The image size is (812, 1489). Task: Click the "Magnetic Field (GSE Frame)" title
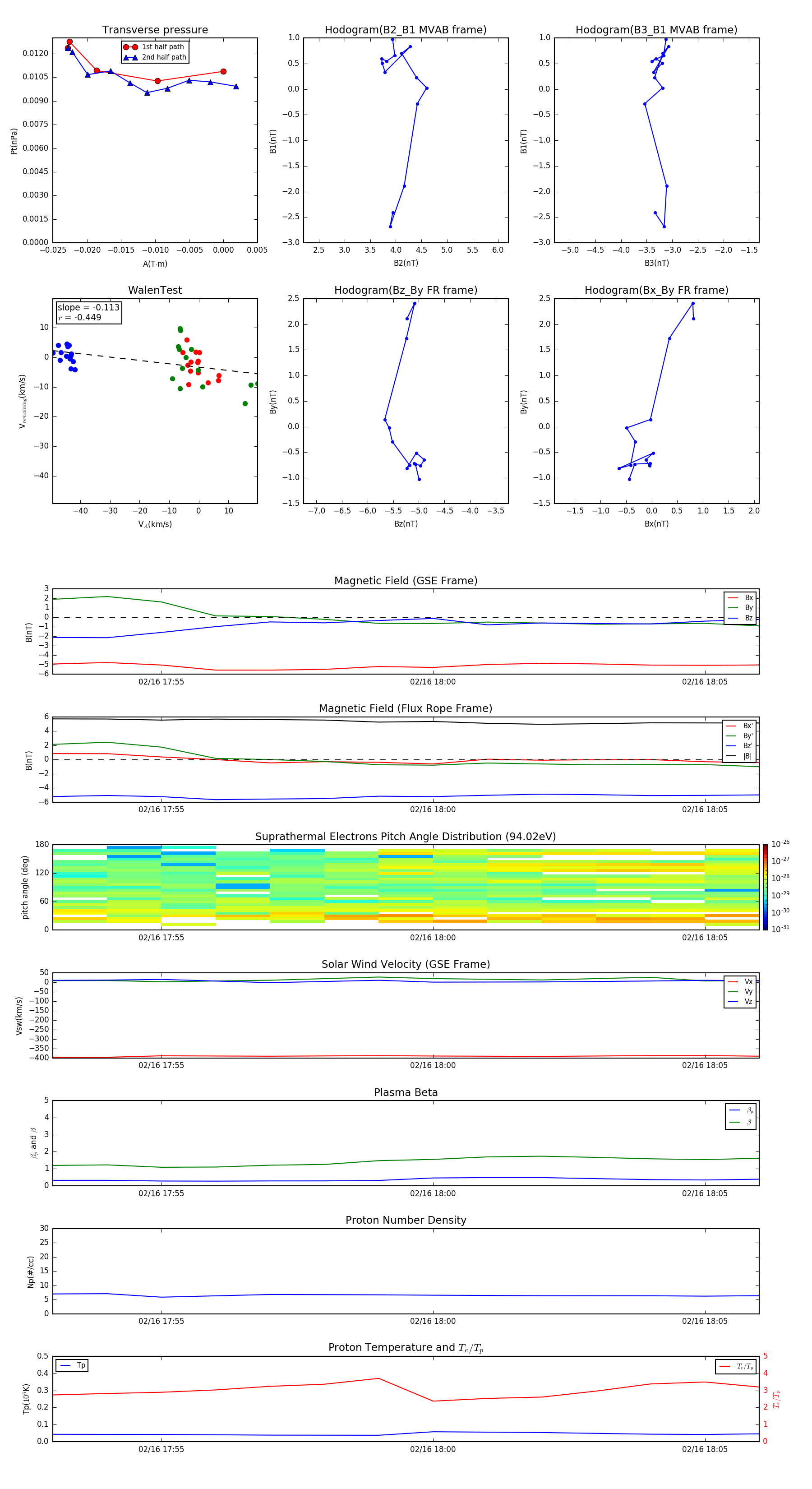click(406, 581)
